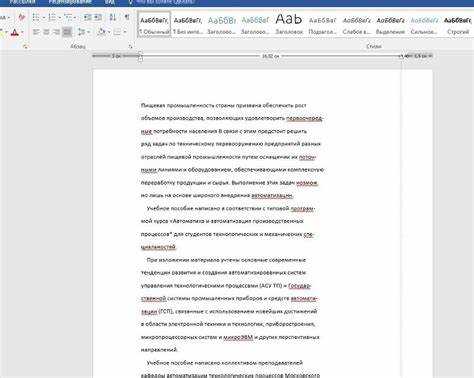This screenshot has width=474, height=378.
Task: Apply a numbered list
Action: click(52, 17)
